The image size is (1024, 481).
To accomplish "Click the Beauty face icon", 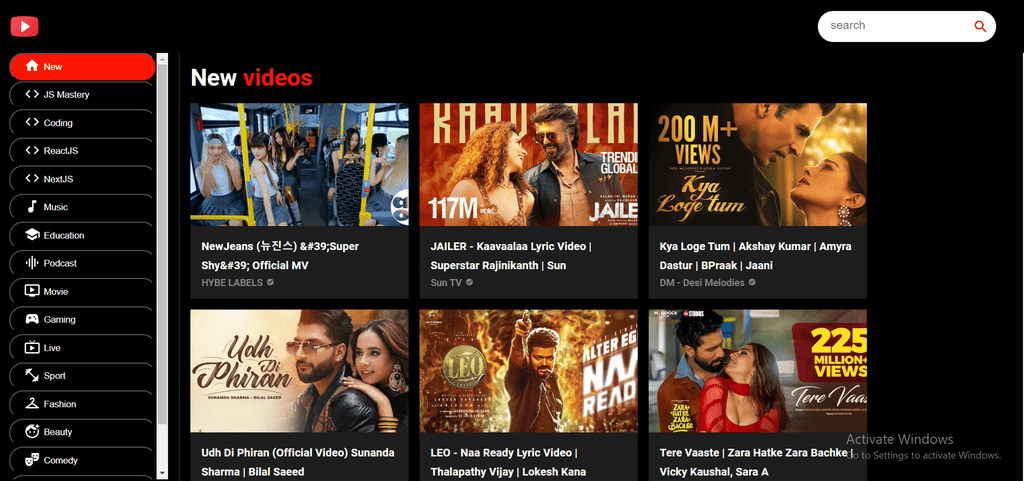I will coord(31,431).
